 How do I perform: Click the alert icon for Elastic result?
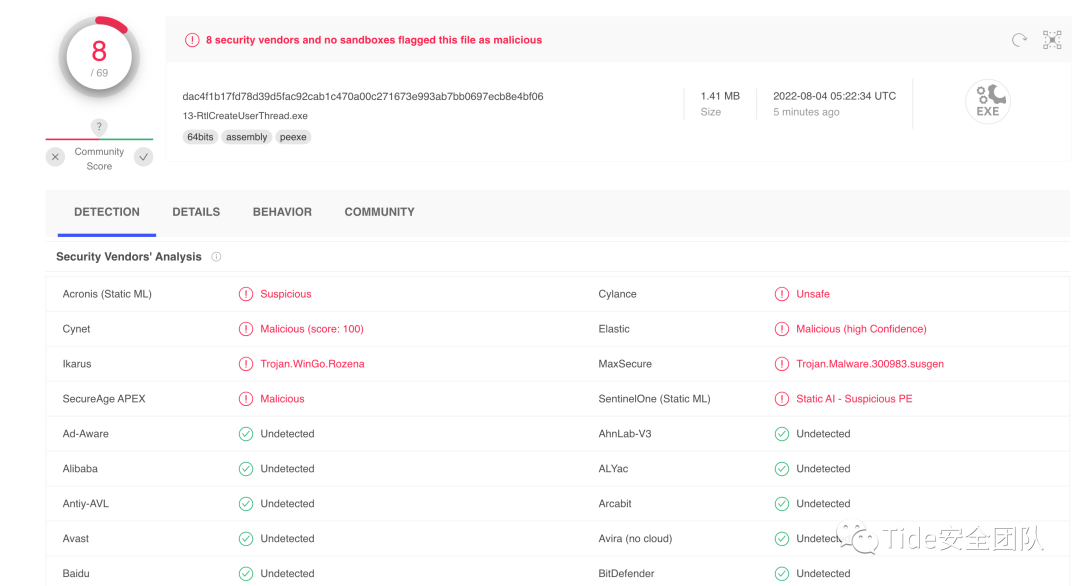click(782, 329)
